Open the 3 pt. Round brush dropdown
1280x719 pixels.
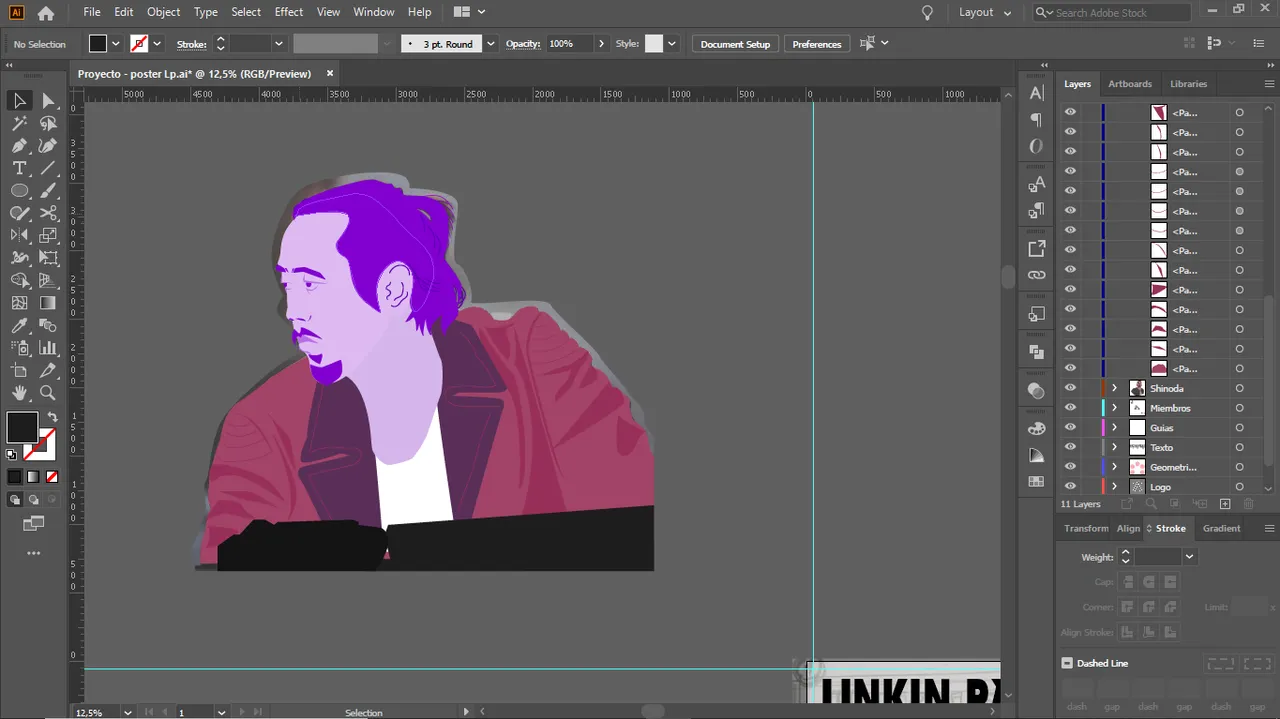coord(490,44)
